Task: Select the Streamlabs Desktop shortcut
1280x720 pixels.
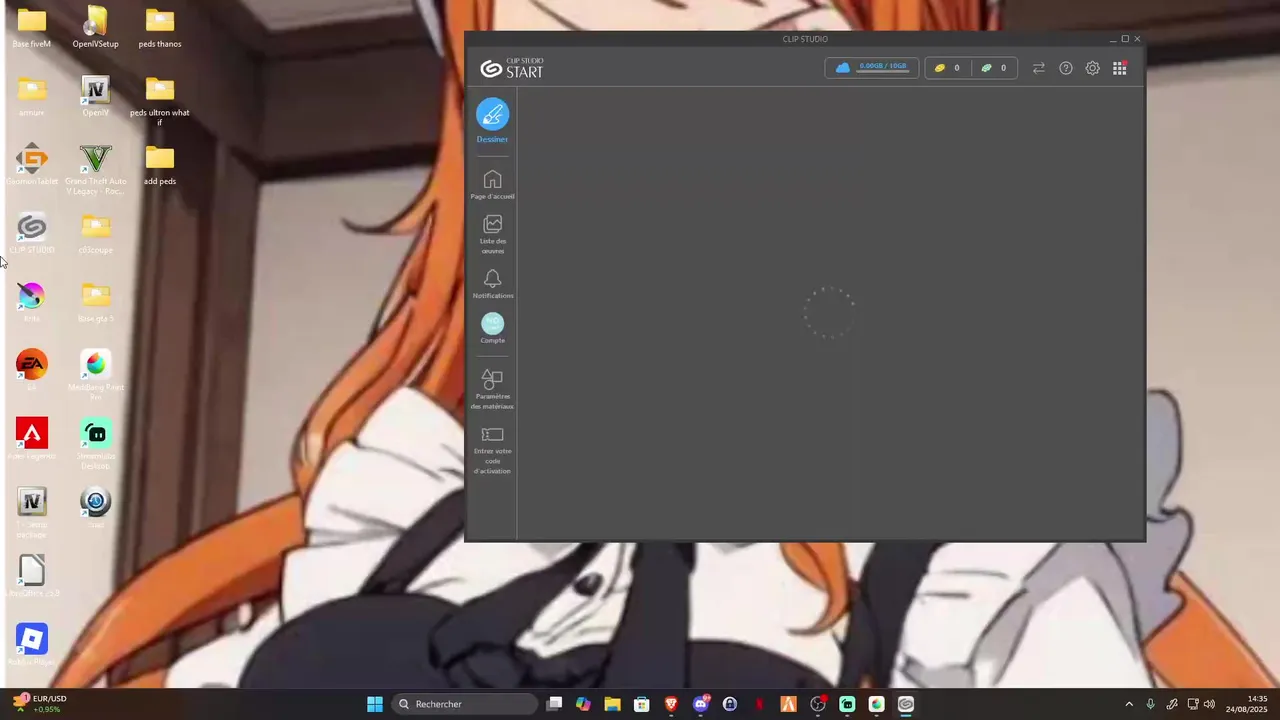Action: coord(96,443)
